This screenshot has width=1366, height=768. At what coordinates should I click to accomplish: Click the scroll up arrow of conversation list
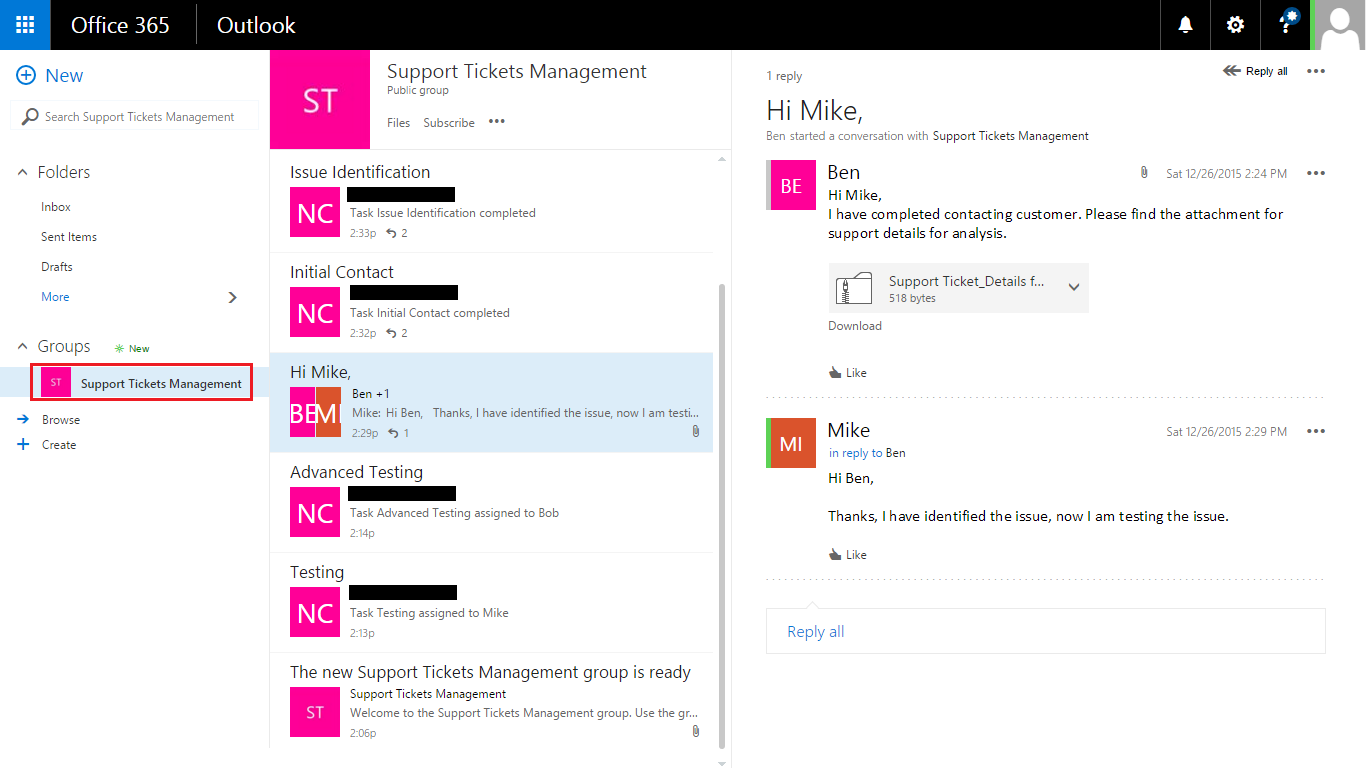pyautogui.click(x=722, y=158)
